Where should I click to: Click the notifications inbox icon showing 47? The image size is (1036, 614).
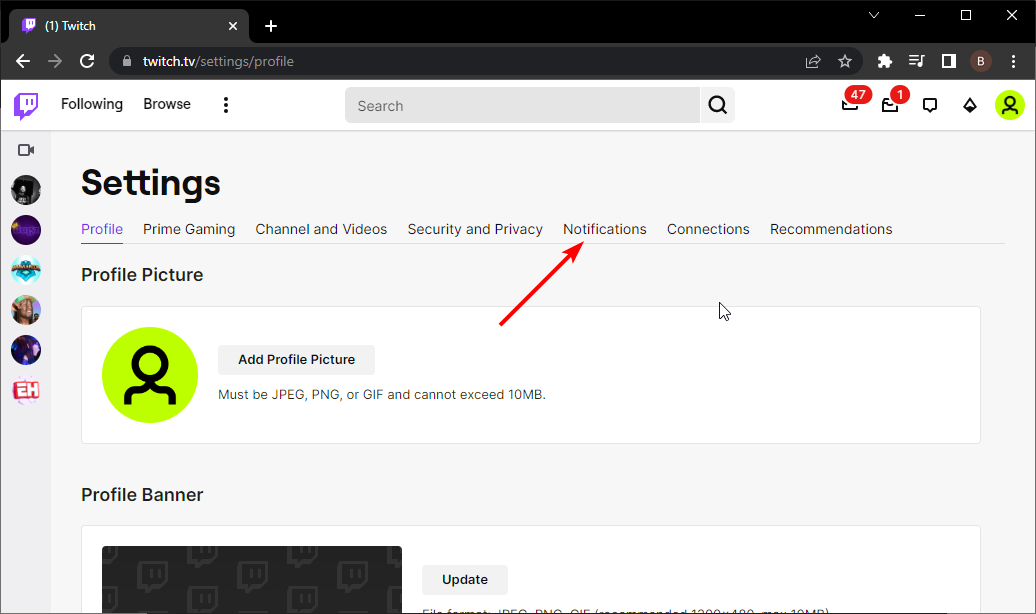(x=850, y=105)
